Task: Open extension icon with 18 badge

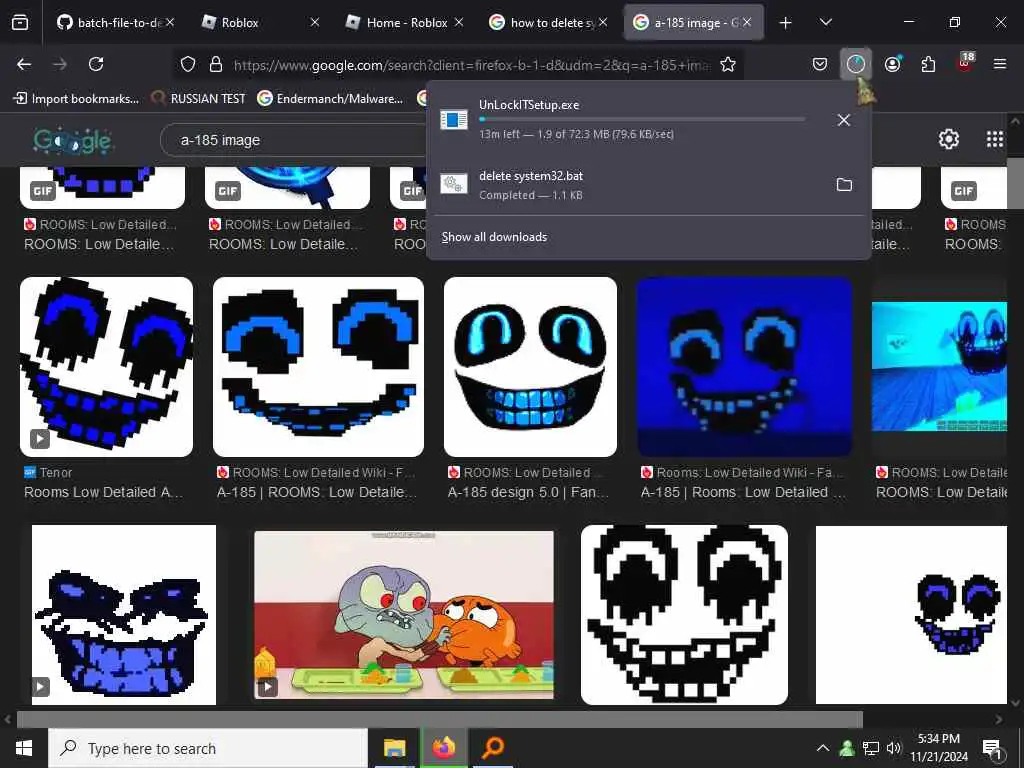Action: pos(965,63)
